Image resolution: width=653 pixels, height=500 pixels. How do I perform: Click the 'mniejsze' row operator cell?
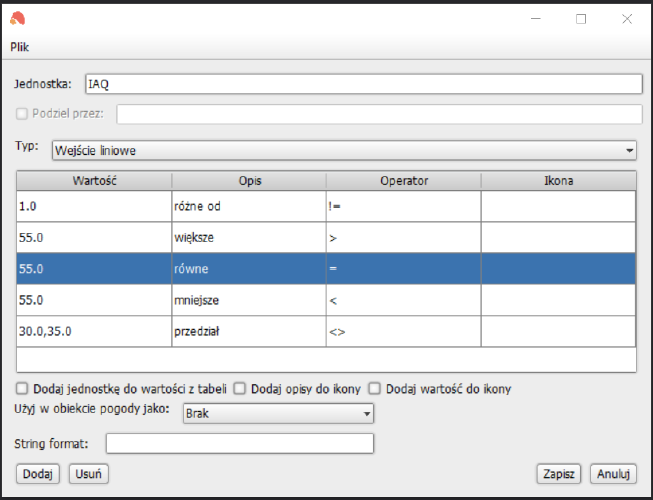click(404, 300)
